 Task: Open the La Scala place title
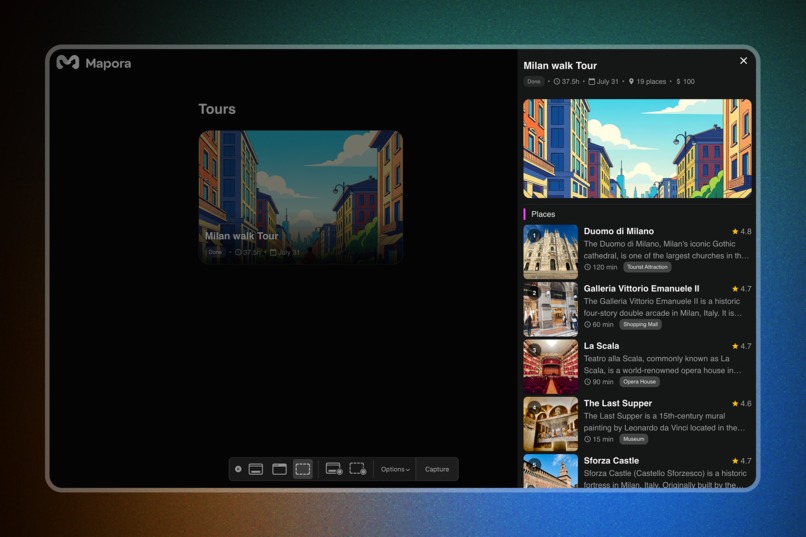[601, 346]
